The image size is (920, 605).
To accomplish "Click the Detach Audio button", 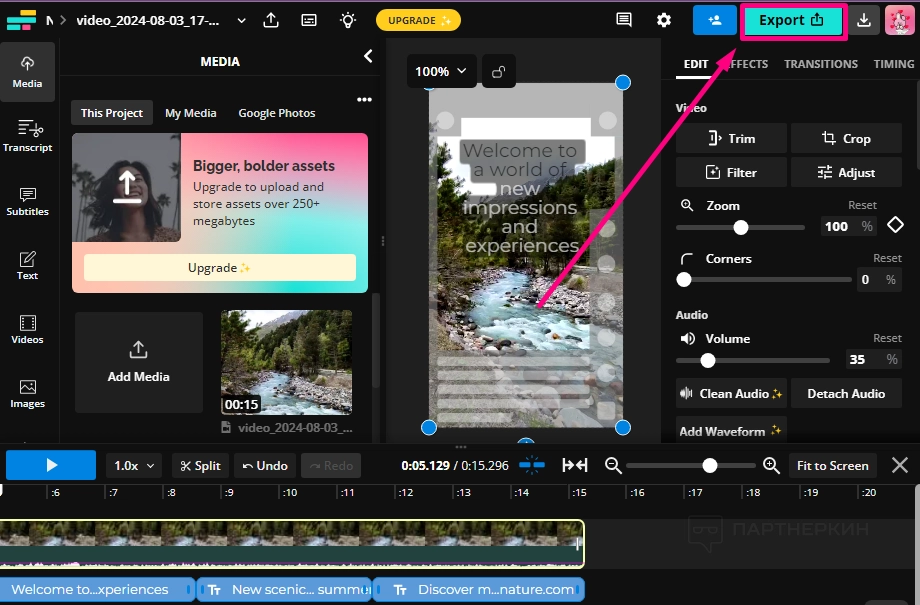I will point(846,393).
